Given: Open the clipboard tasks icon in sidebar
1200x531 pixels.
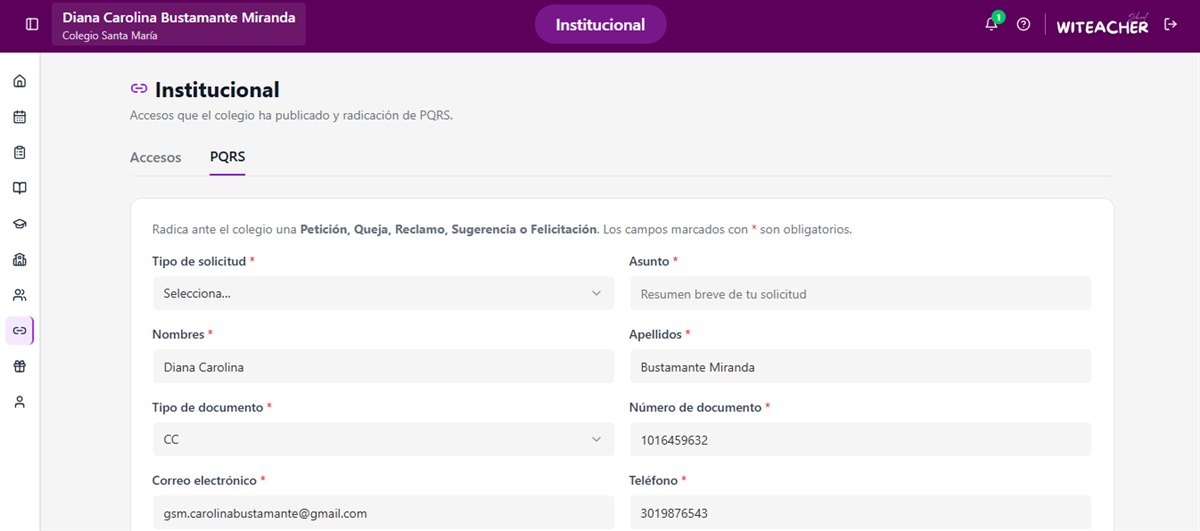Looking at the screenshot, I should (x=19, y=152).
